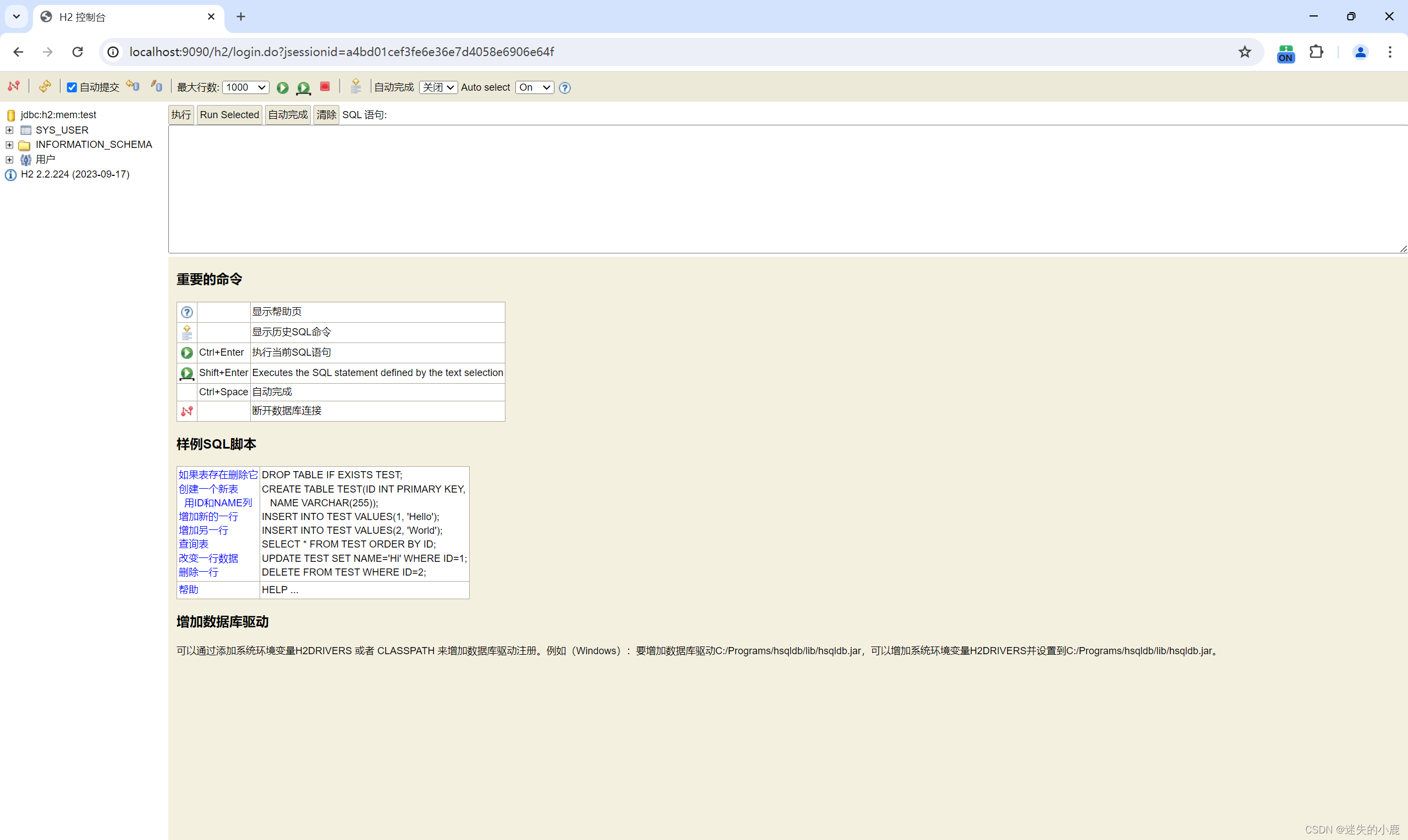Expand the SYS_USER table node

(x=9, y=130)
